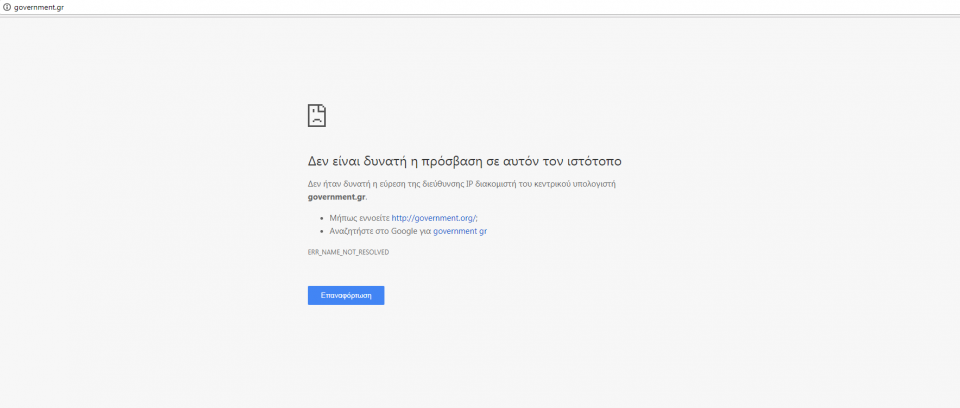Click the site information icon in address bar

(6, 7)
